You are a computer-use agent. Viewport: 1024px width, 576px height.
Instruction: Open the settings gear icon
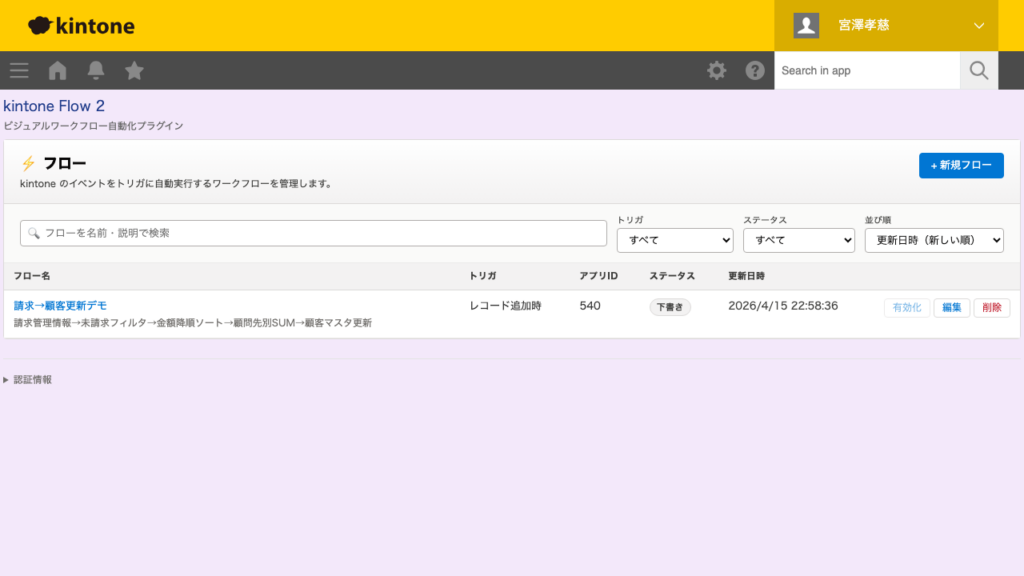pyautogui.click(x=716, y=70)
